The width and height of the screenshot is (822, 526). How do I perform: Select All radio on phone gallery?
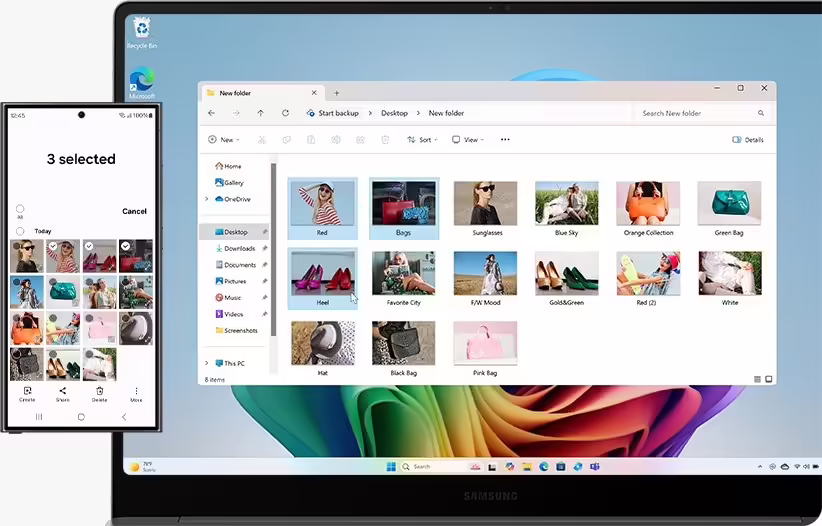pyautogui.click(x=20, y=209)
